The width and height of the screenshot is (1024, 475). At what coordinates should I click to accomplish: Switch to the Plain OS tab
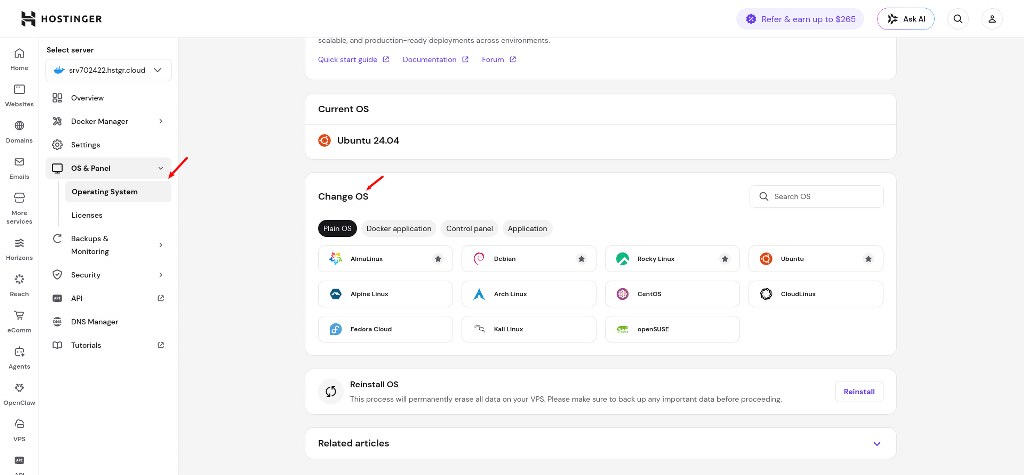[x=338, y=229]
